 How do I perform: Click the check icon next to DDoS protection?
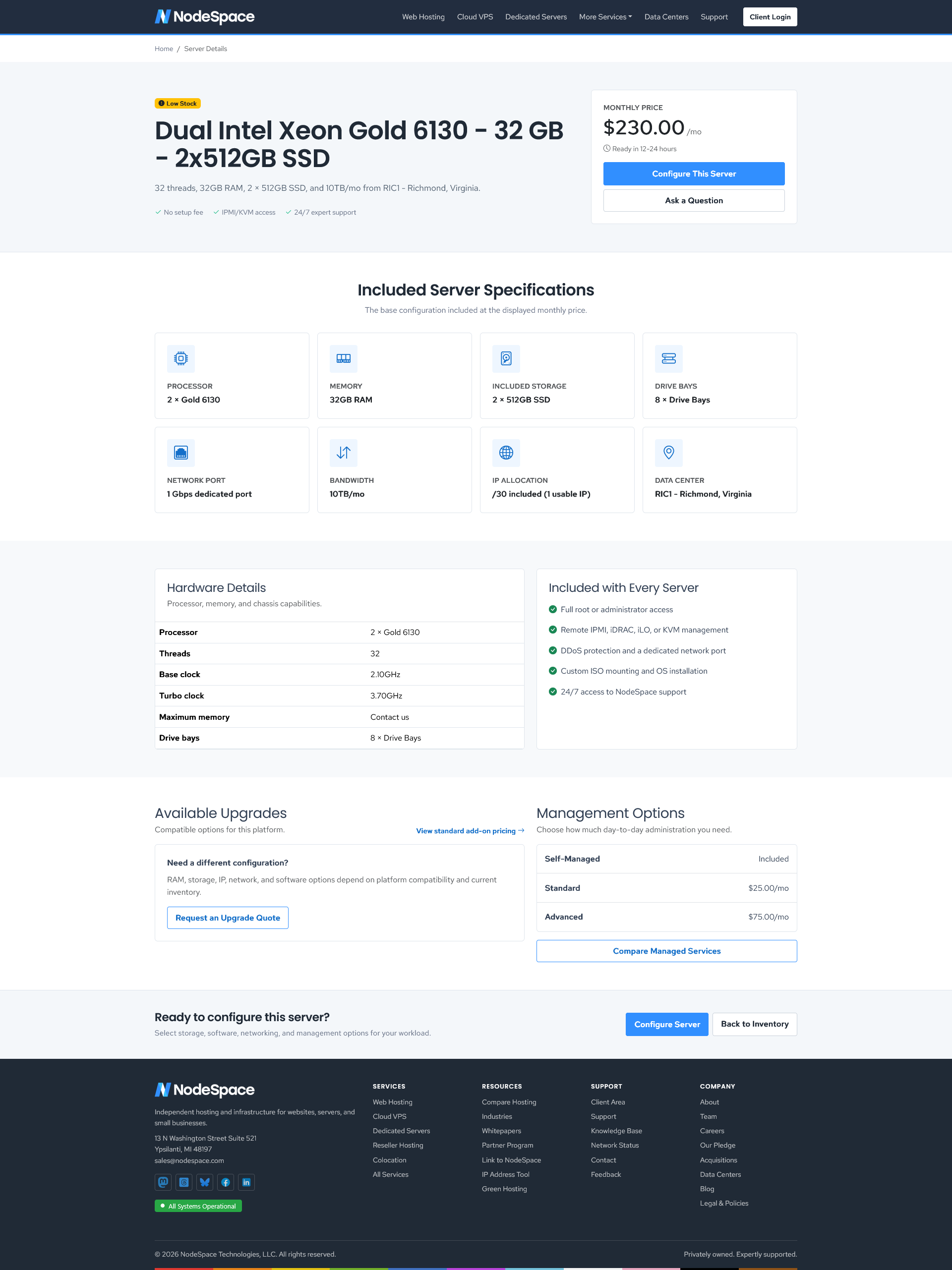552,650
